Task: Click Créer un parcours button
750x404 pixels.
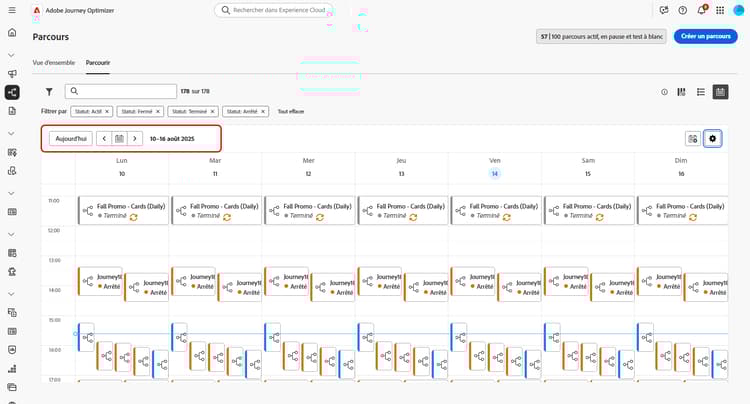Action: pos(706,36)
